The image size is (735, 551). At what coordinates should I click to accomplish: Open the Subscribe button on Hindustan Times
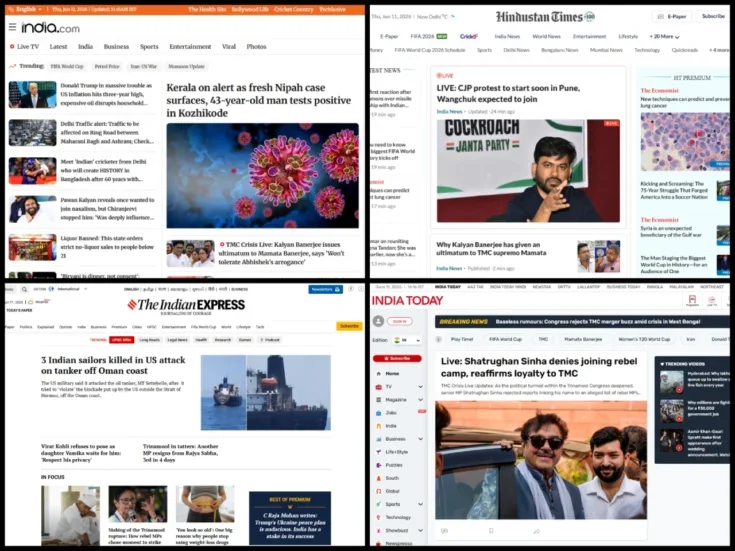coord(713,16)
